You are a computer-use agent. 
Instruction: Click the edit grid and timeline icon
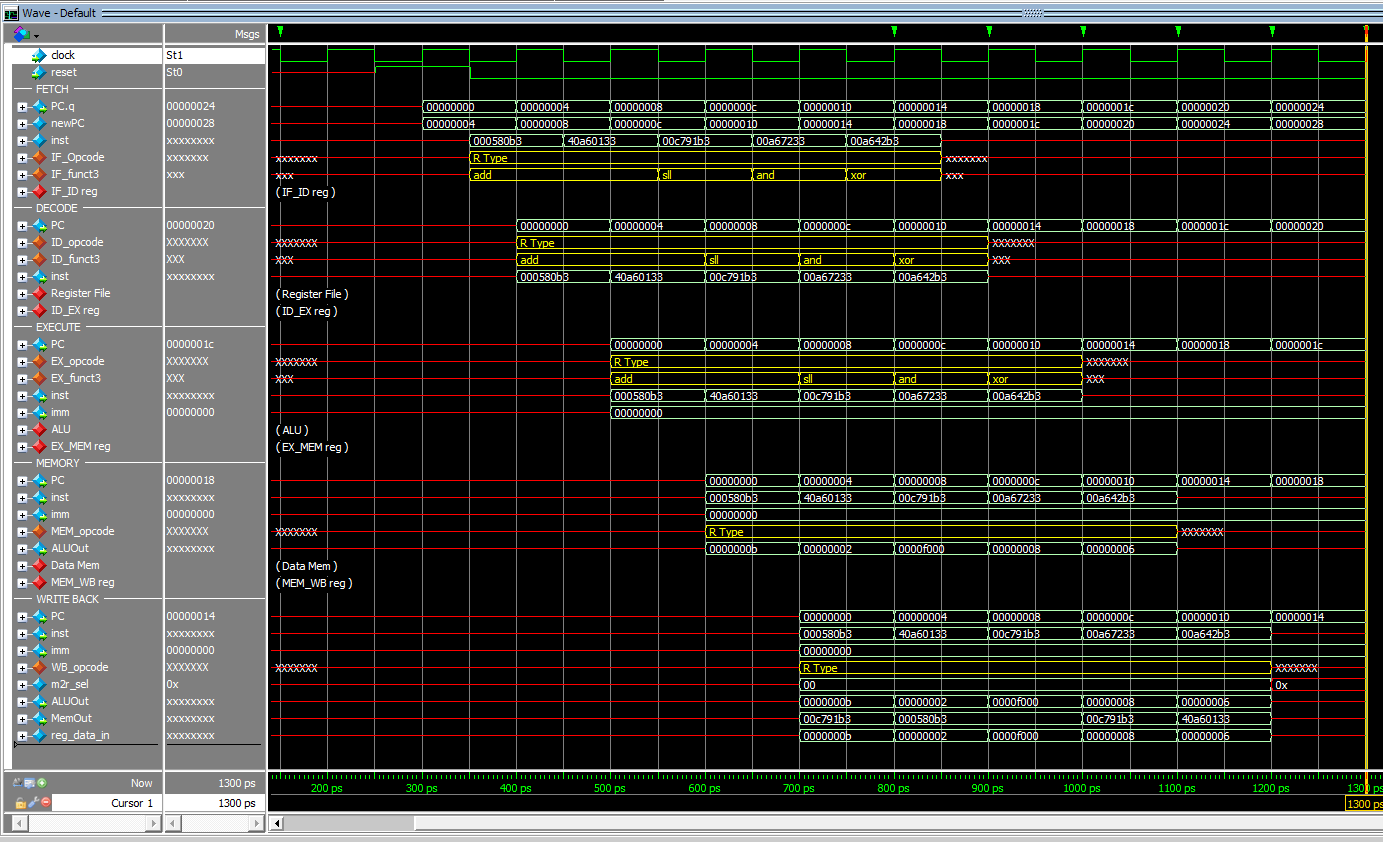pyautogui.click(x=30, y=783)
